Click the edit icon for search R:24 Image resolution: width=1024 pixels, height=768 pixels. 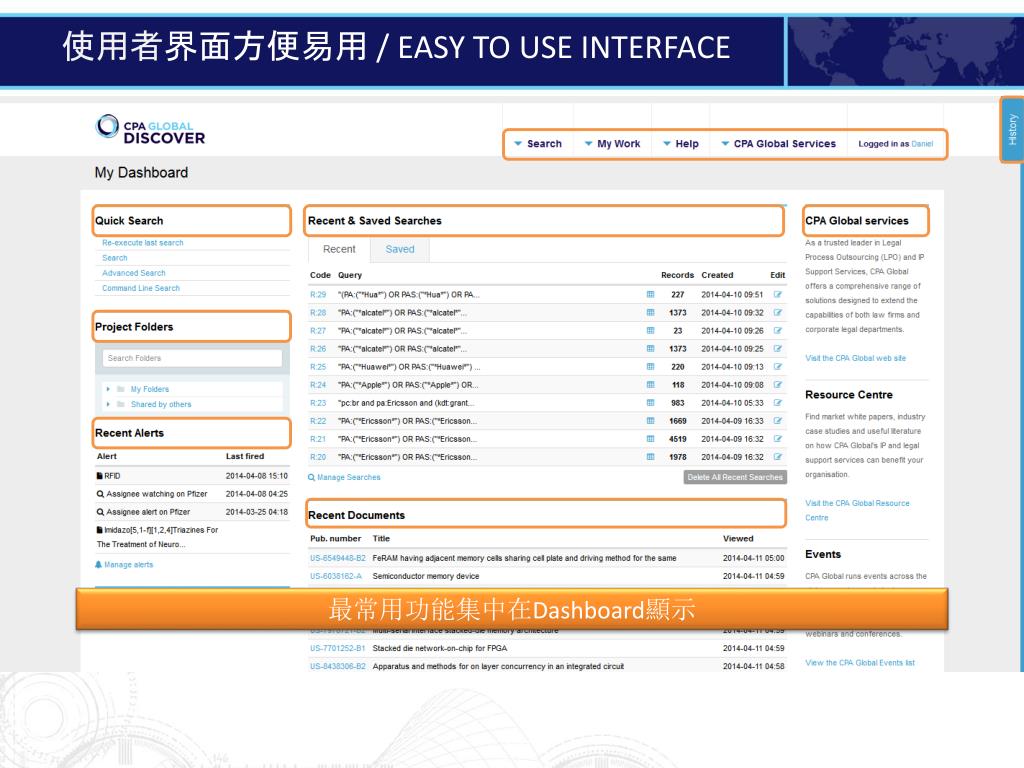point(778,385)
